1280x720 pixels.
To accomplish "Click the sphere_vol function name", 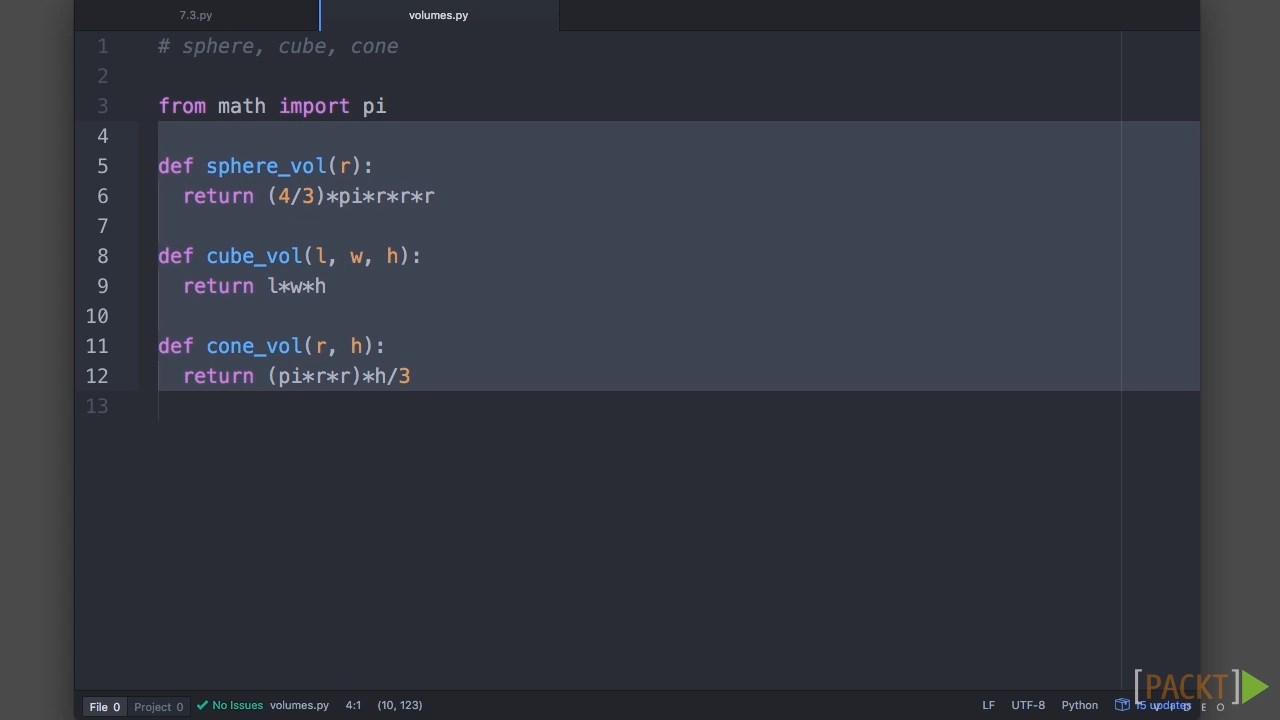I will (x=266, y=166).
